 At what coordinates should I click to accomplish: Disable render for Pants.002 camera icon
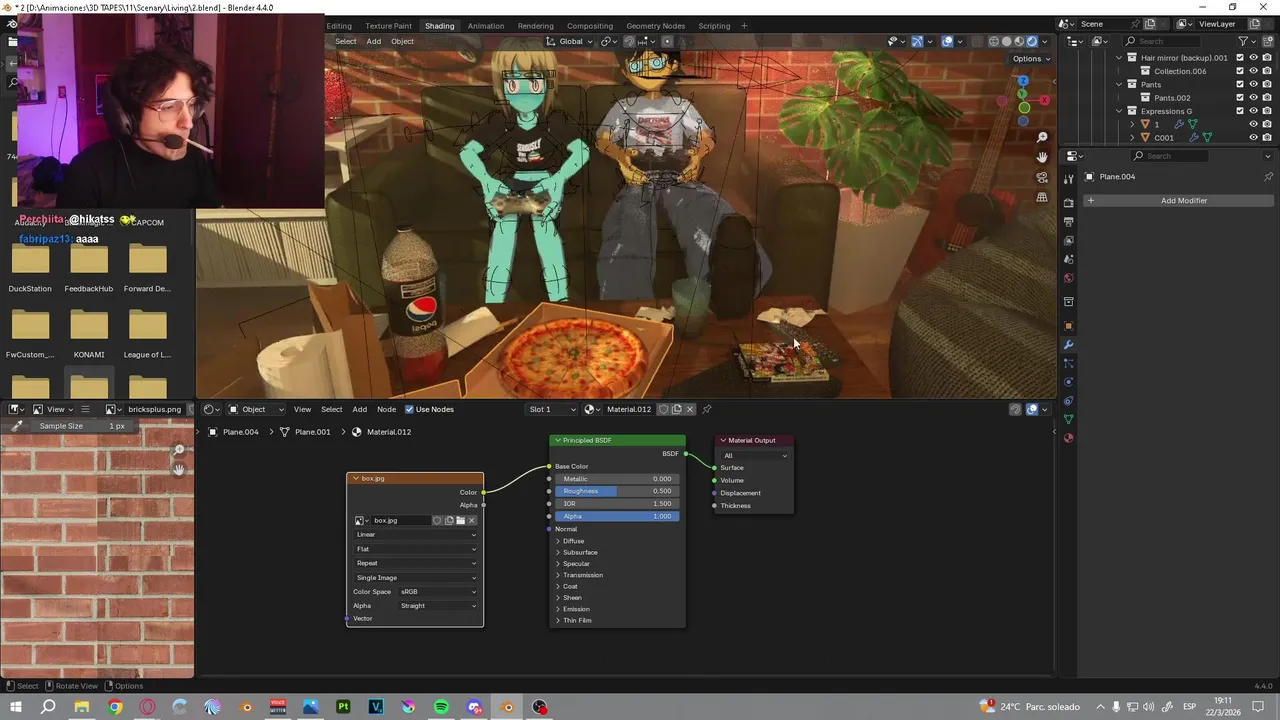(x=1267, y=98)
